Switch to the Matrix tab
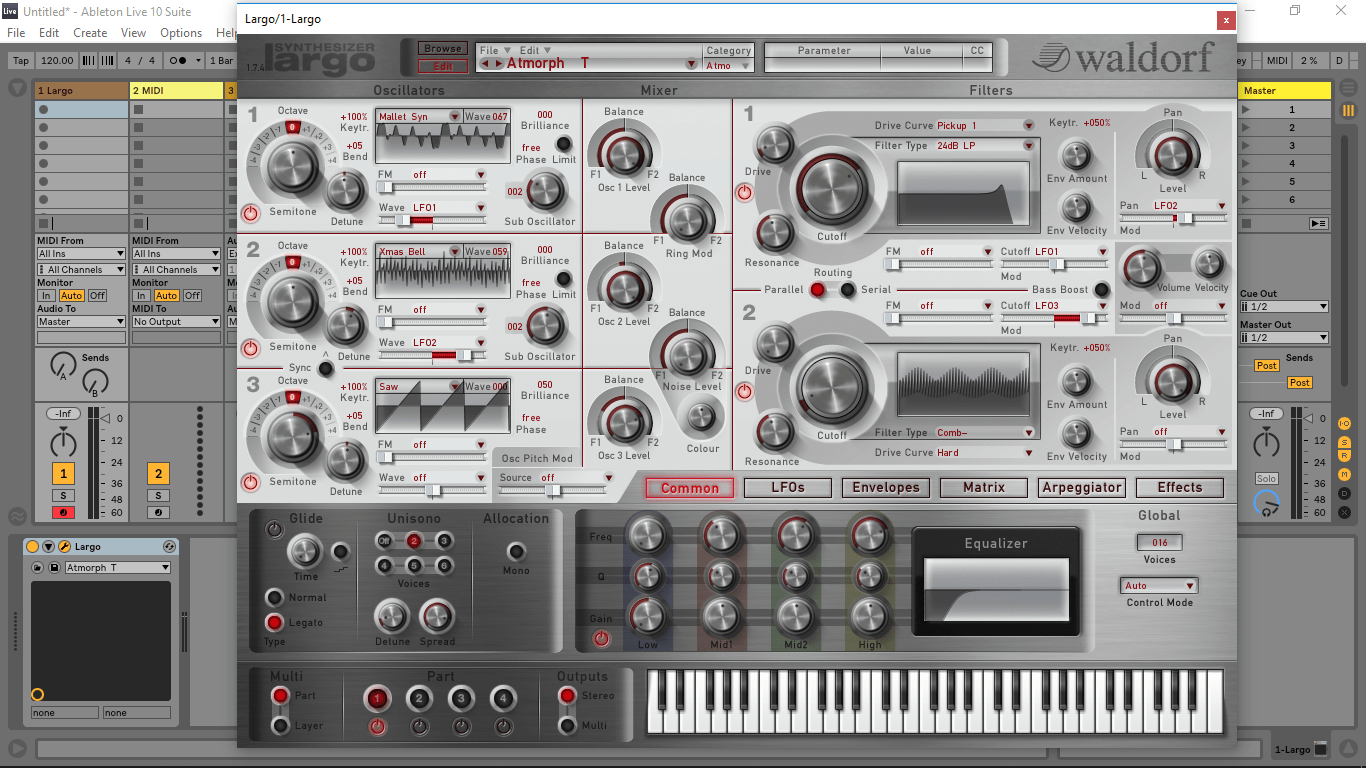 tap(983, 488)
